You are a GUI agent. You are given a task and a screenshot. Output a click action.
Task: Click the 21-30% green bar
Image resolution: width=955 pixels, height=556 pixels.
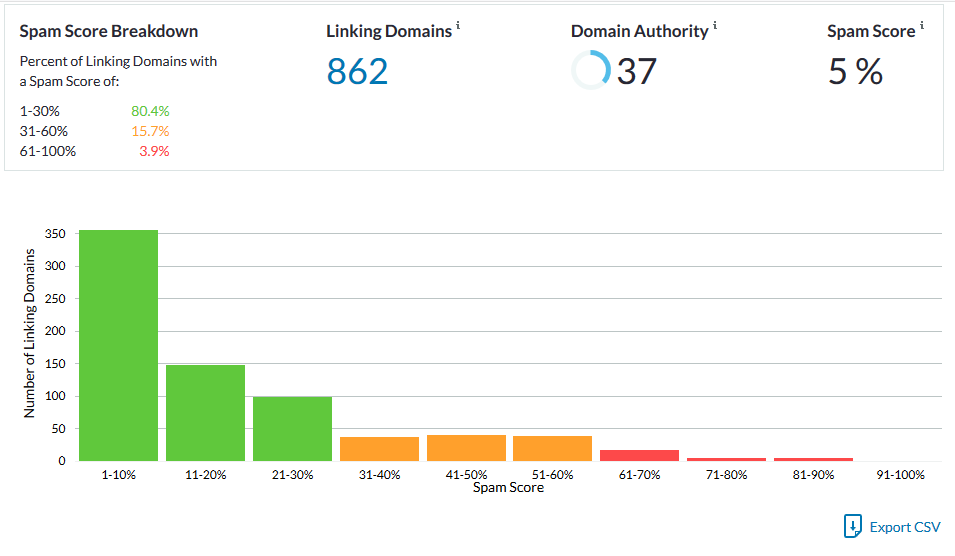(x=292, y=428)
